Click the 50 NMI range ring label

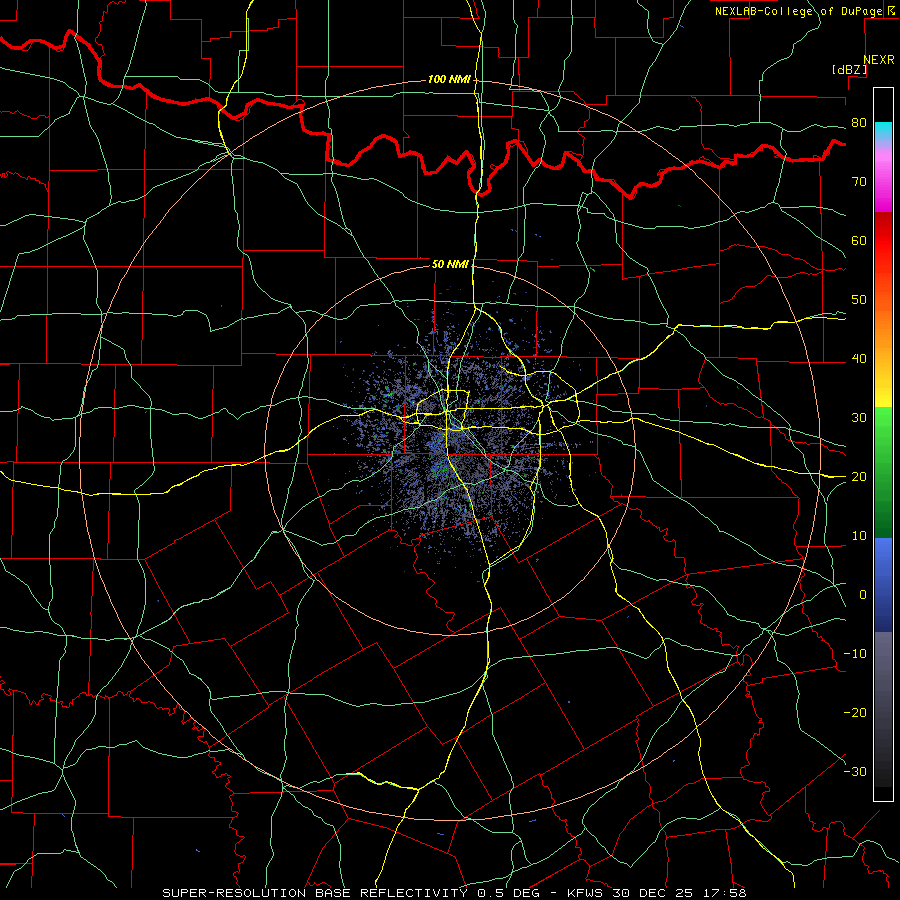click(x=450, y=264)
